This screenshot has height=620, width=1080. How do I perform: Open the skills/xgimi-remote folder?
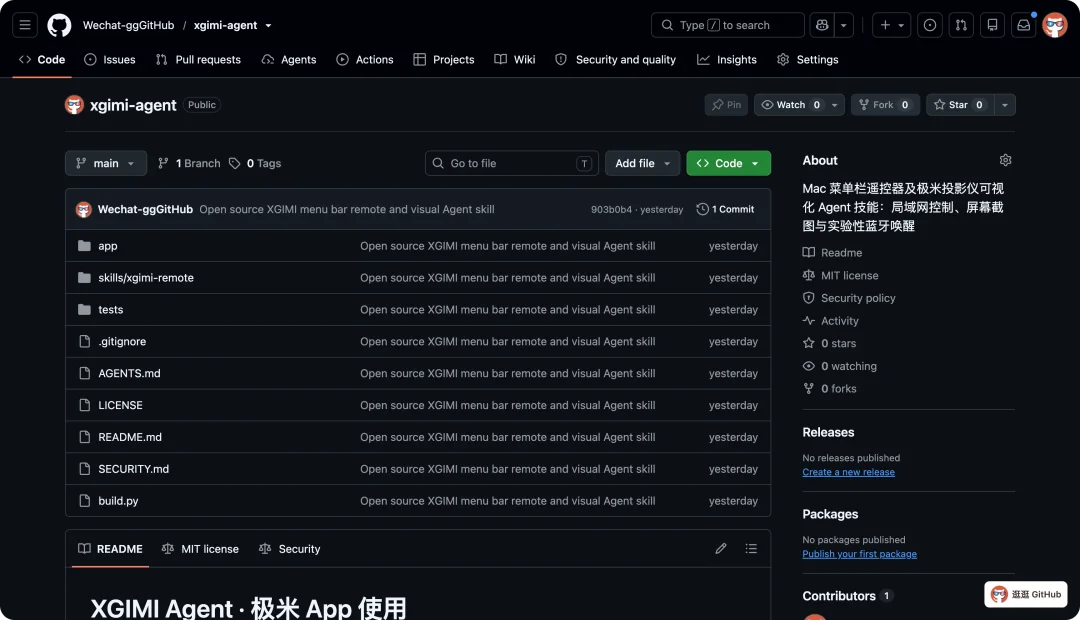point(146,278)
